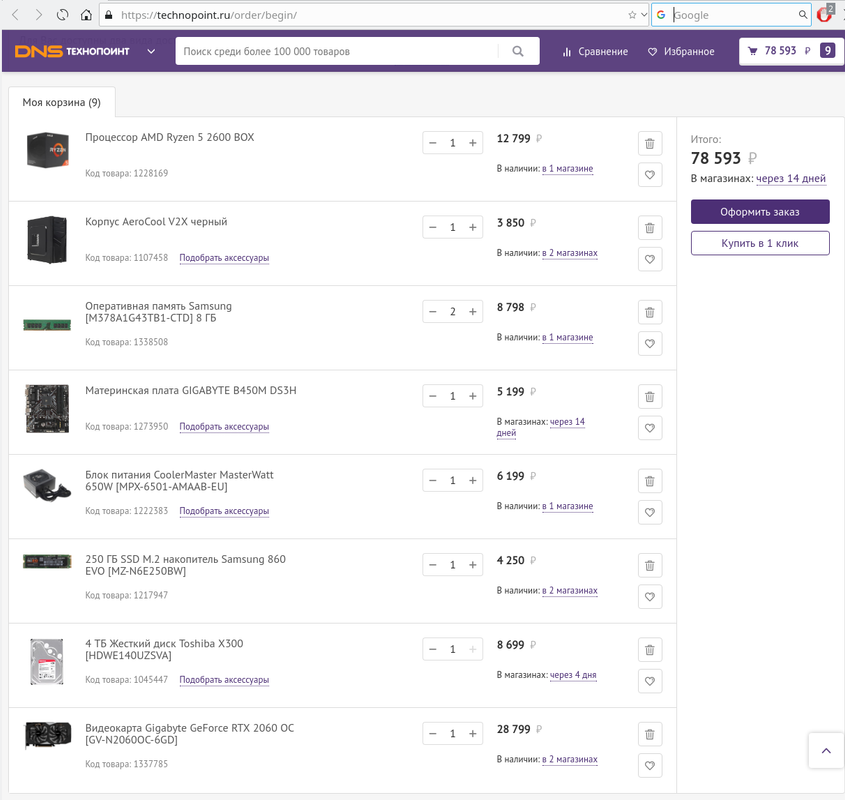
Task: Open product Материнская плата GIGABYTE B450M DS3H
Action: click(191, 391)
